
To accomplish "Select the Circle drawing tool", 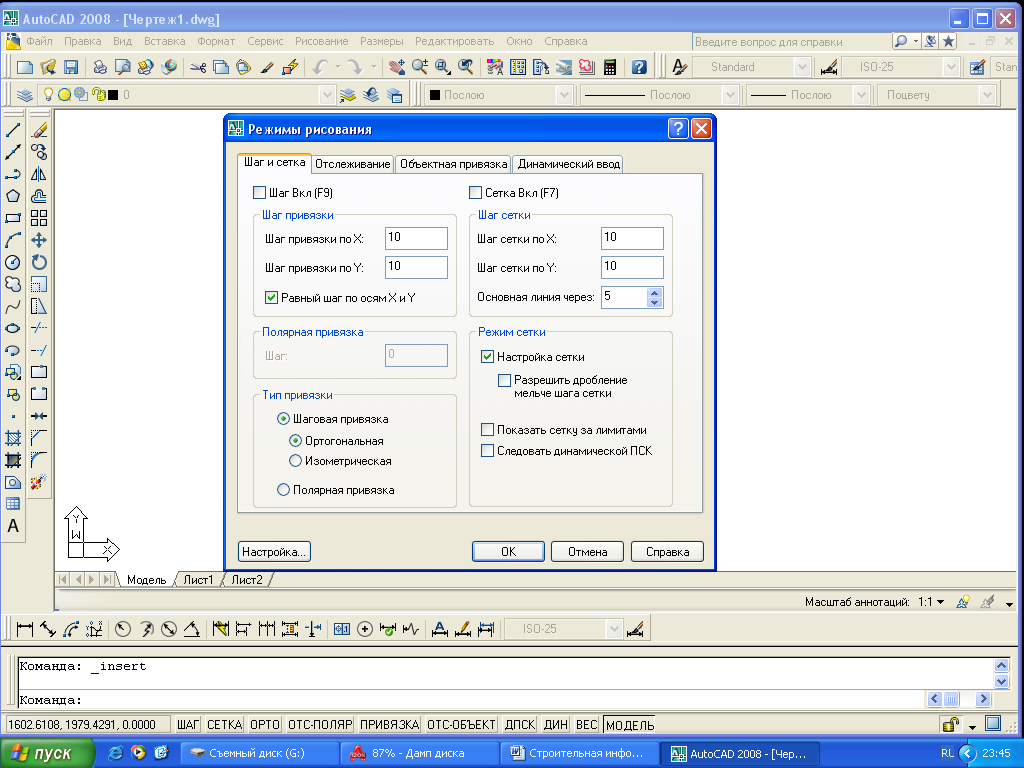I will [x=13, y=263].
